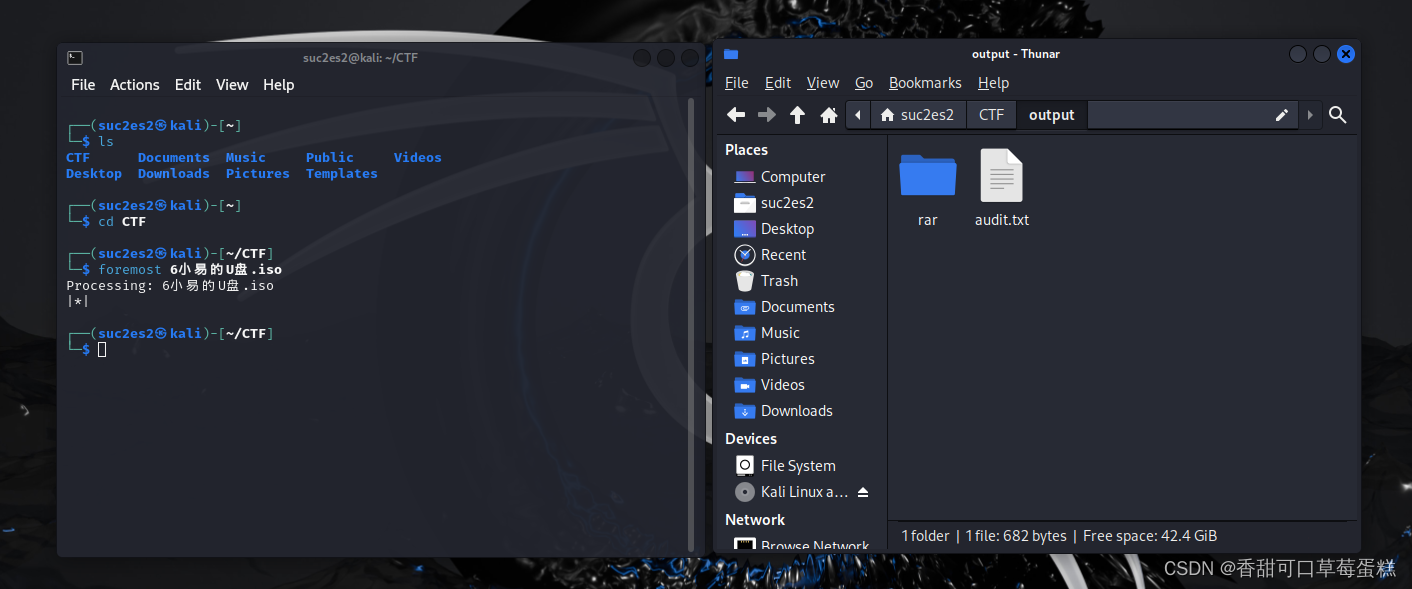Open Videos in Places sidebar
This screenshot has width=1412, height=589.
pyautogui.click(x=782, y=385)
